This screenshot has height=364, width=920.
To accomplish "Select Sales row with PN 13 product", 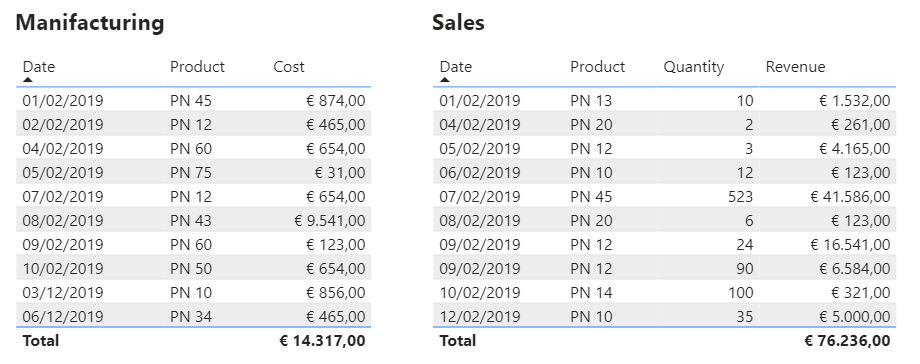I will 665,100.
